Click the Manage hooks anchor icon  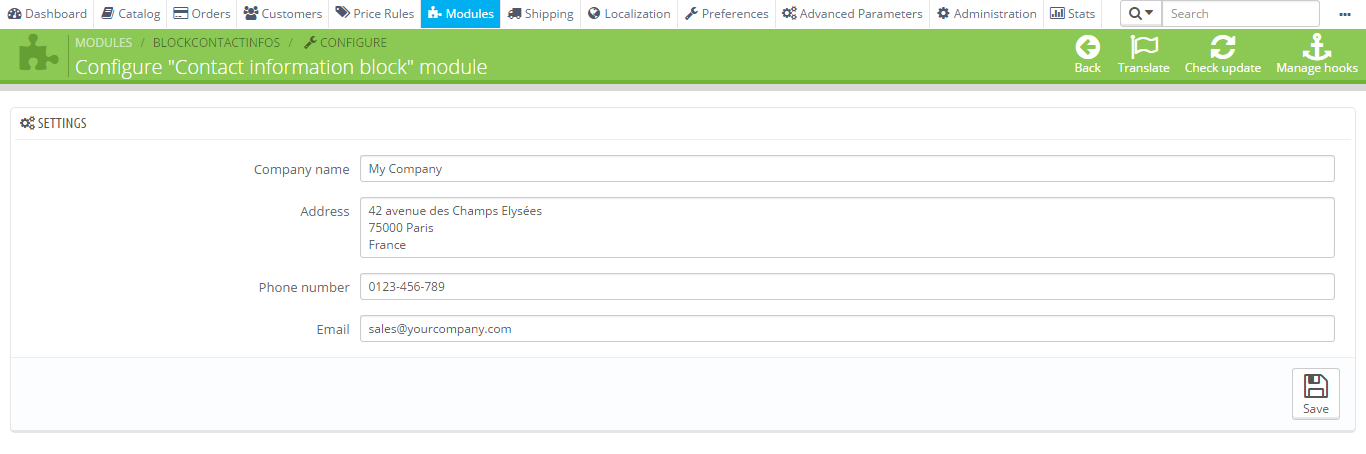(x=1316, y=47)
